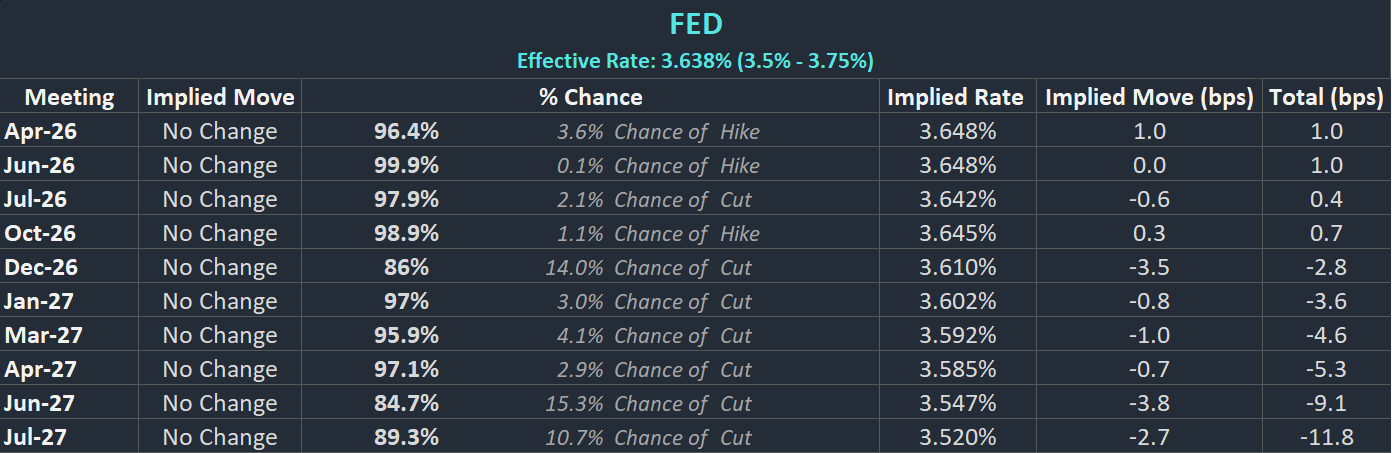Click the % Chance column header

pos(590,97)
